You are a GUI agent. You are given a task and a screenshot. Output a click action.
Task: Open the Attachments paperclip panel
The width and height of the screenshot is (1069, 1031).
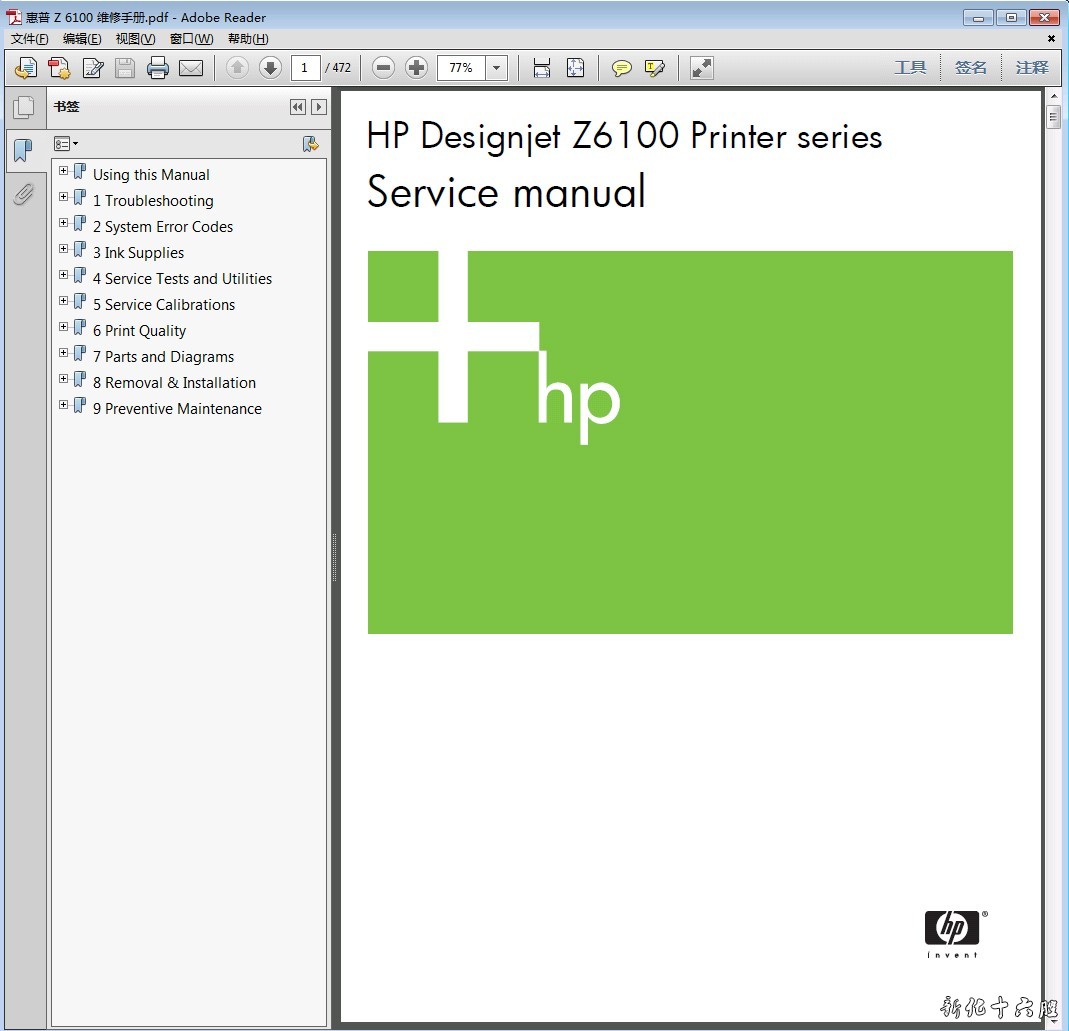point(23,193)
